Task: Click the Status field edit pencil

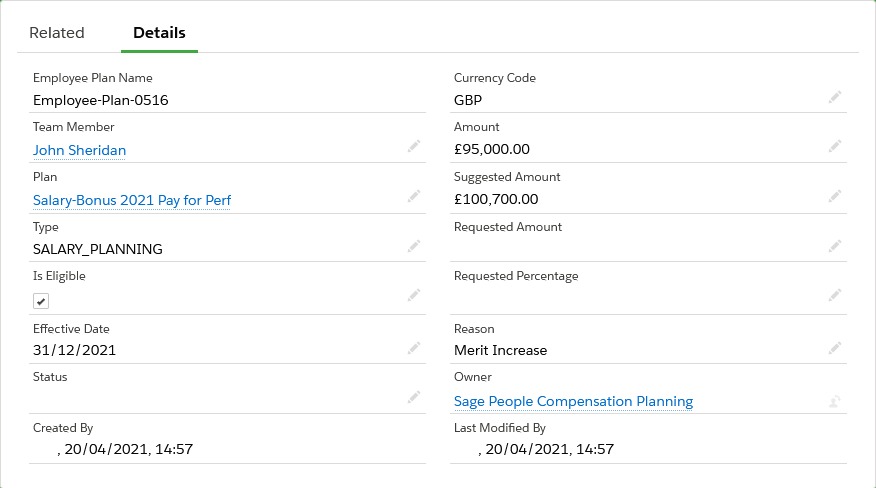Action: pos(414,398)
